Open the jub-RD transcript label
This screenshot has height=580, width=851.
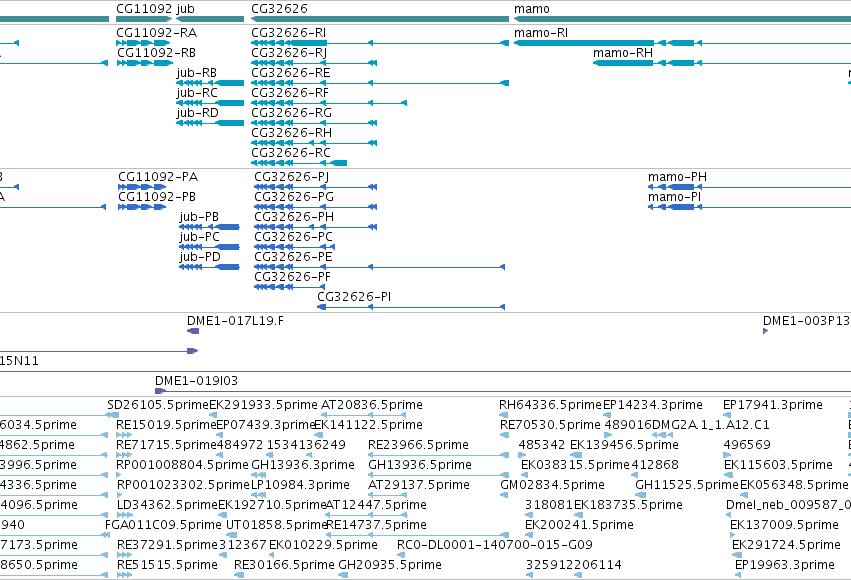(198, 113)
